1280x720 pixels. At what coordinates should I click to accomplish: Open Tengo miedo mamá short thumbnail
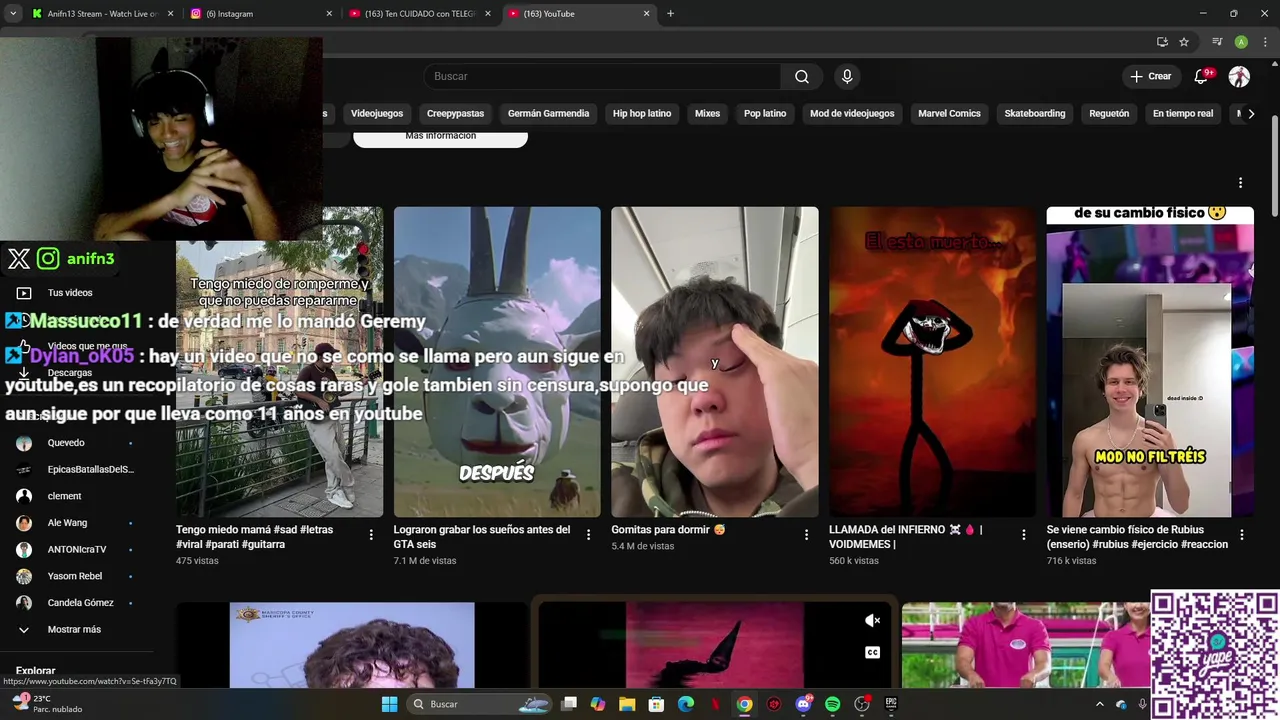pyautogui.click(x=279, y=362)
